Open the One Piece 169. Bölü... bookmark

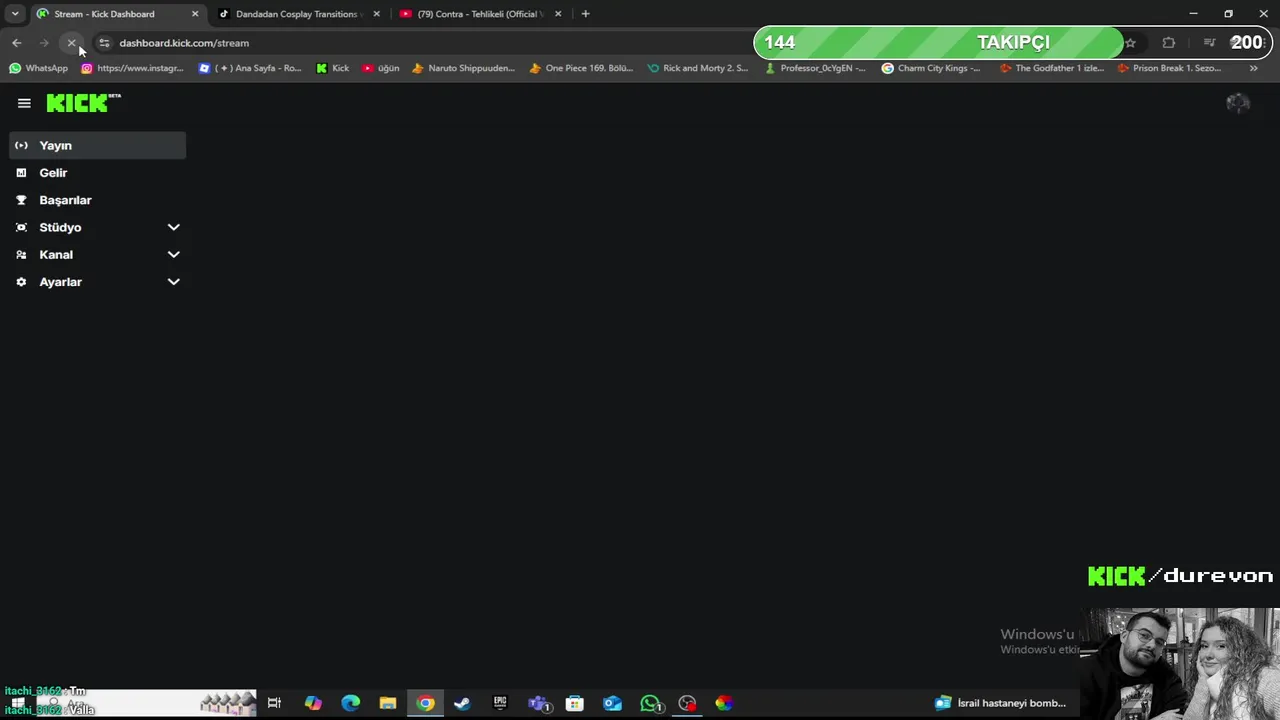coord(581,68)
